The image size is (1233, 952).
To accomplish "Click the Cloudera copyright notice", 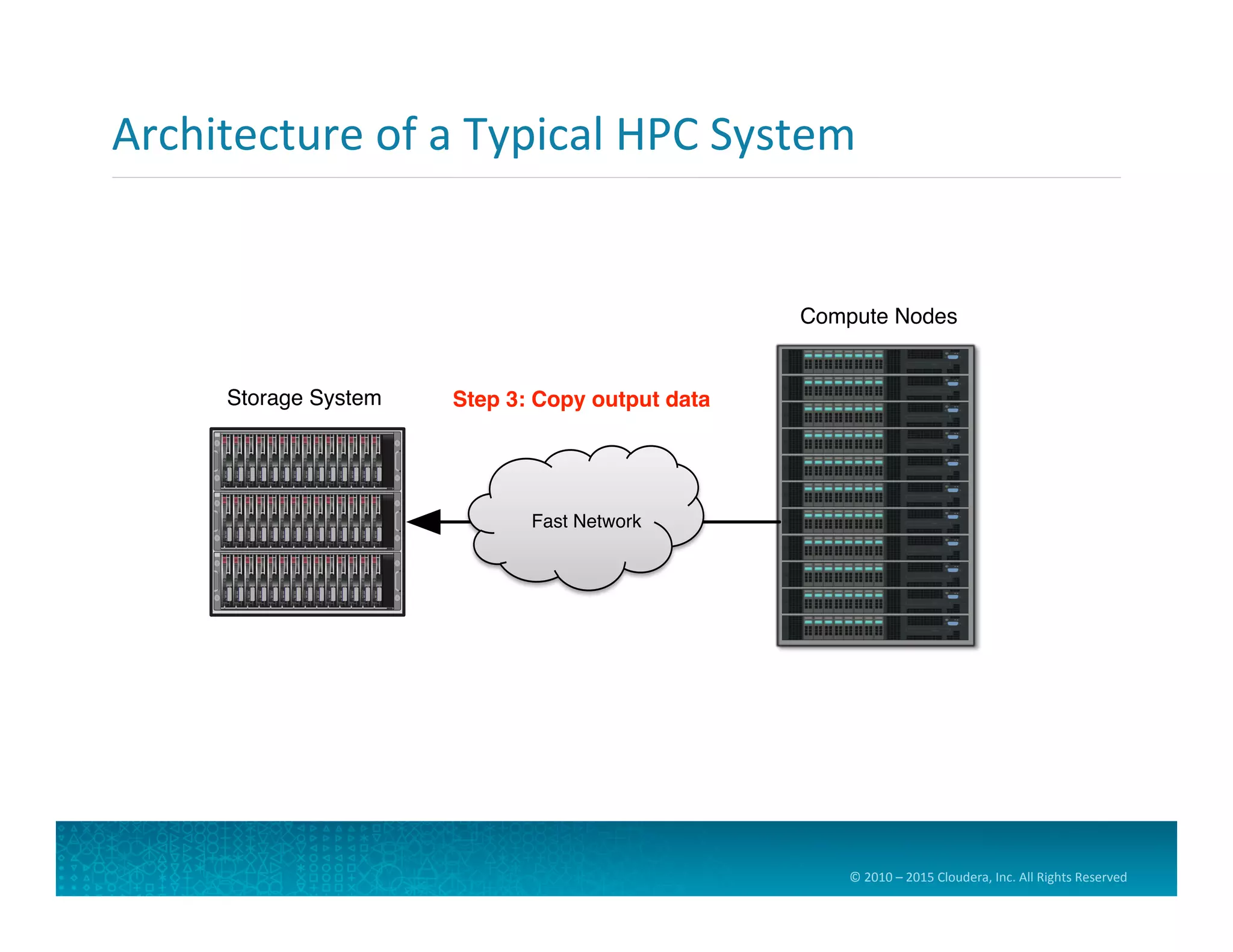I will [x=987, y=877].
